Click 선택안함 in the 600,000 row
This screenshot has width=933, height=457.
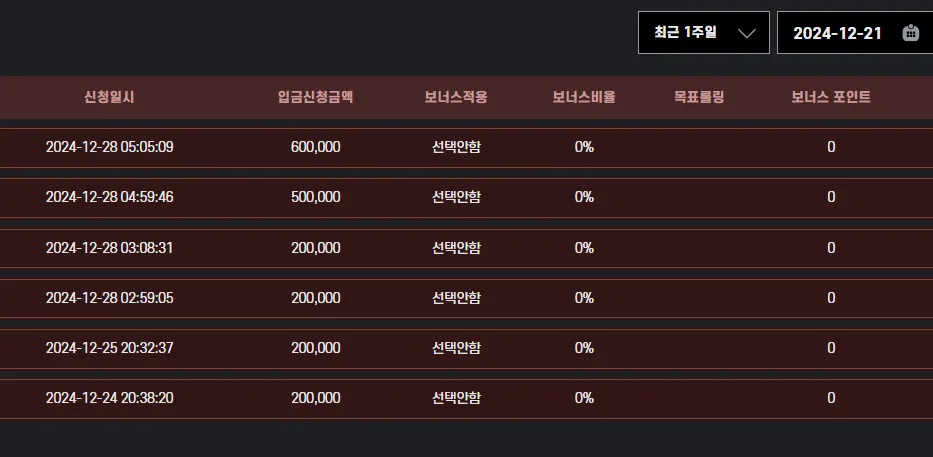[456, 147]
